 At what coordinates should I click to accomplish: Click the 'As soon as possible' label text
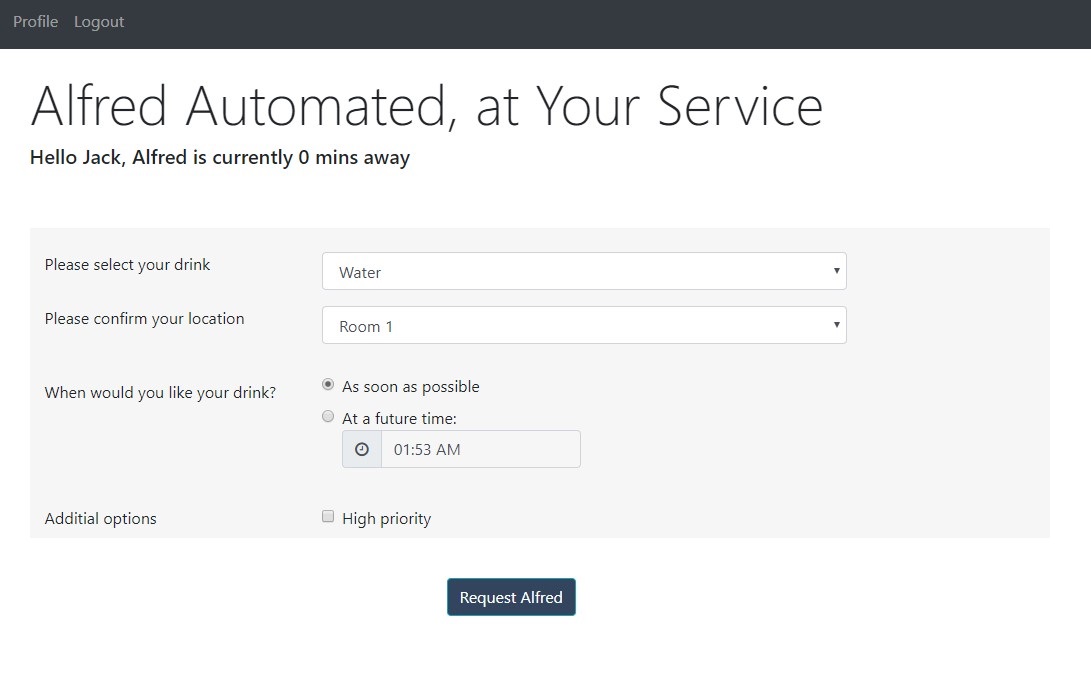point(411,387)
